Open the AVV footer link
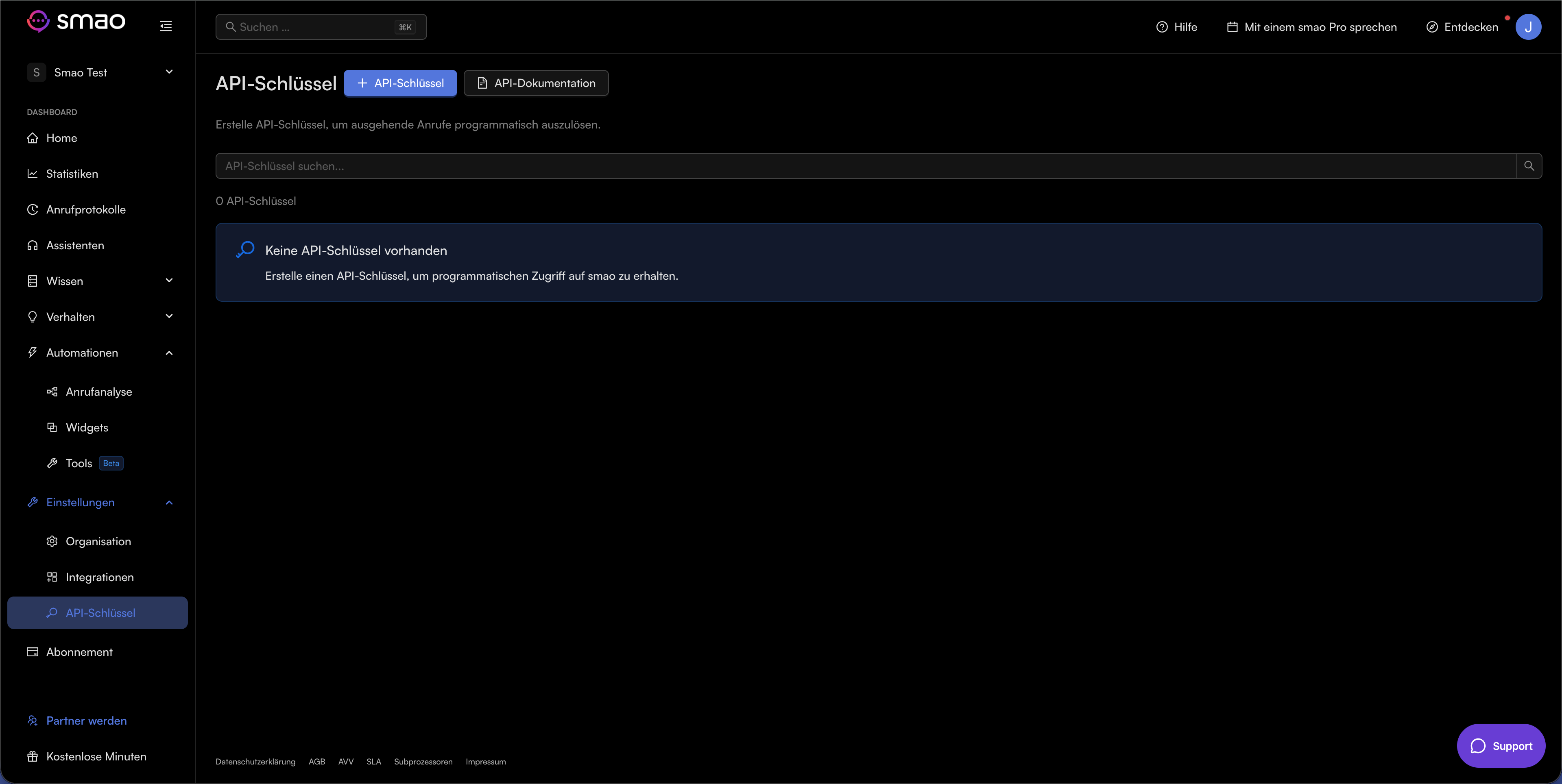Viewport: 1562px width, 784px height. (x=346, y=762)
